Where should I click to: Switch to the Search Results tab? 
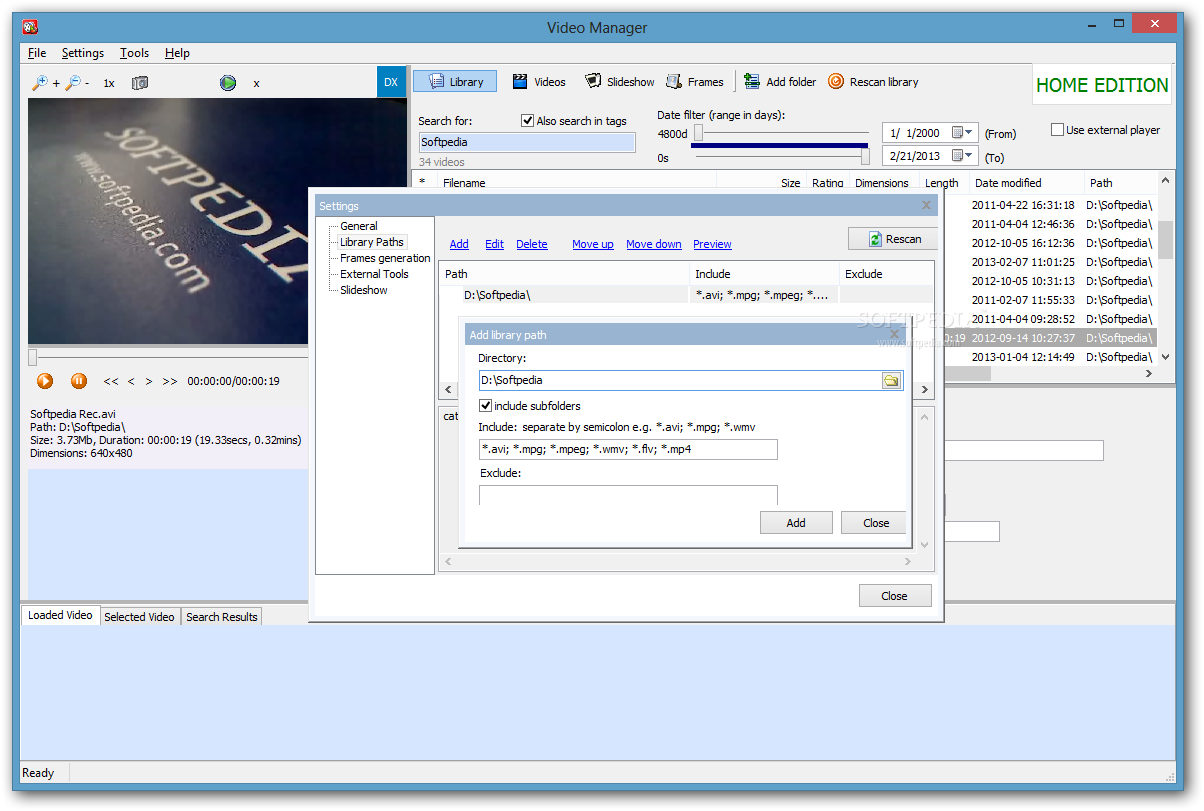[x=222, y=617]
